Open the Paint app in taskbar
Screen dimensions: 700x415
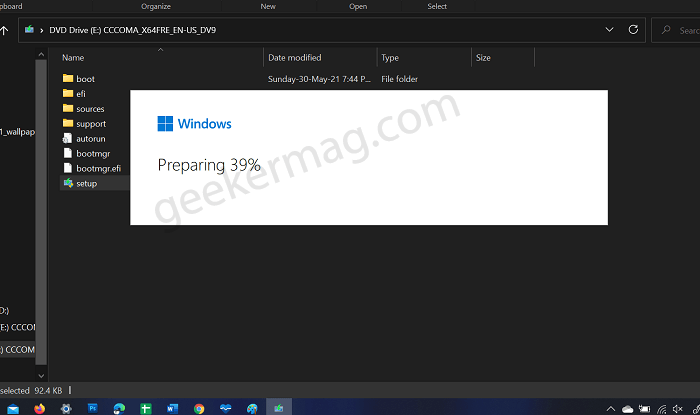click(252, 408)
